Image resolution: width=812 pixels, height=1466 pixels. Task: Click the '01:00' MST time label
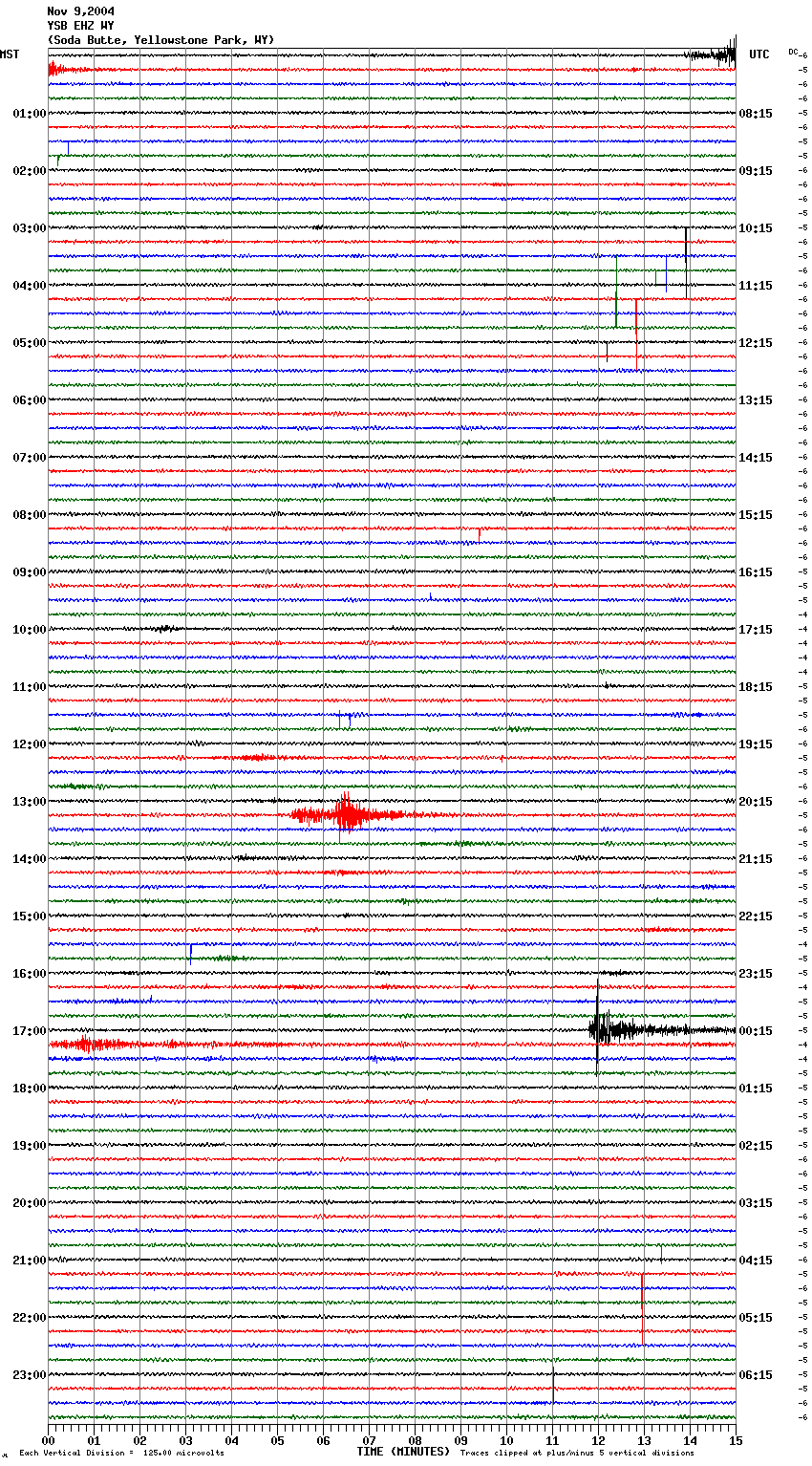[30, 114]
